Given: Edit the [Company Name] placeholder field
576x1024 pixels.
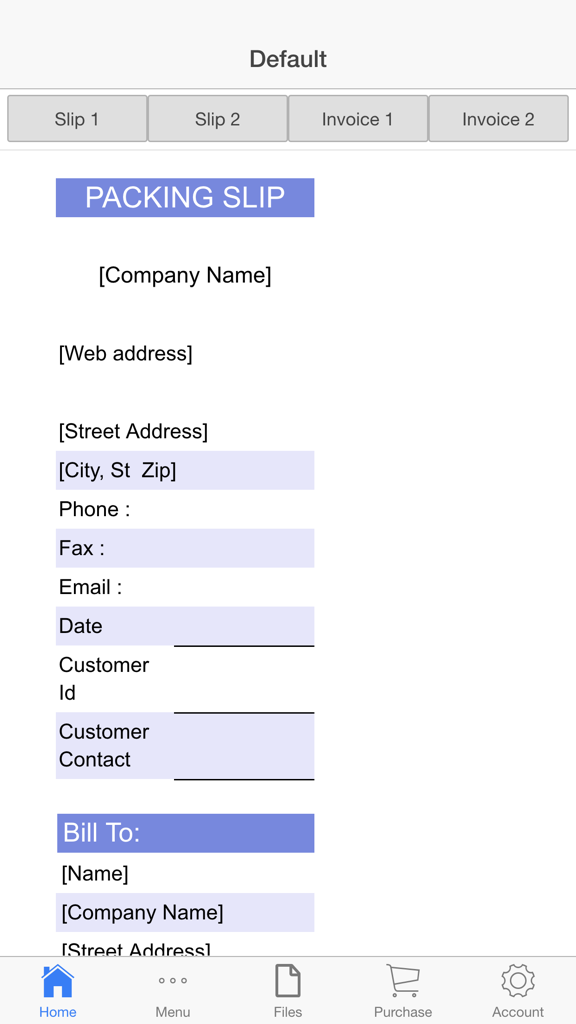Looking at the screenshot, I should [x=185, y=275].
